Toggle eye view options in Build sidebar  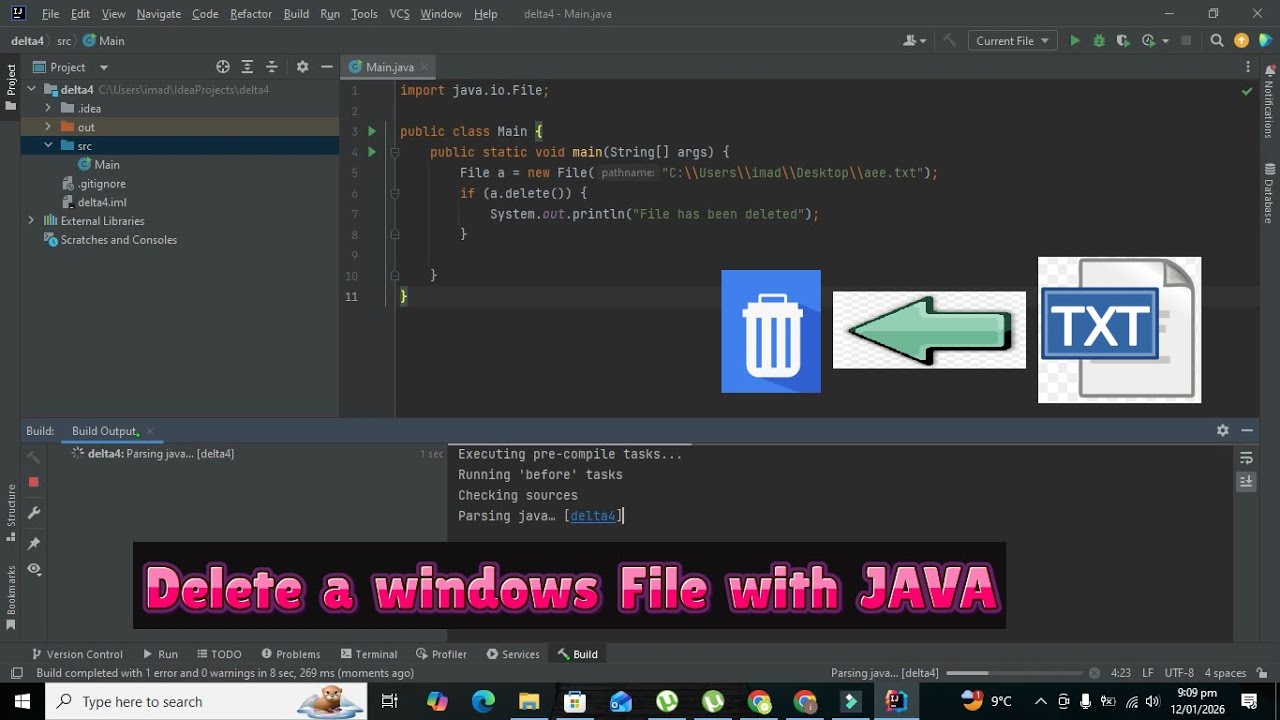pos(34,569)
